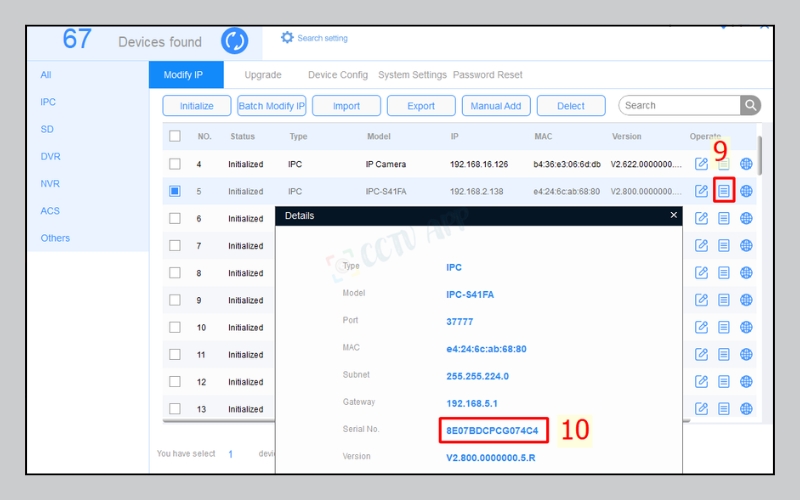Filter devices by SD
The width and height of the screenshot is (800, 500).
pos(47,129)
